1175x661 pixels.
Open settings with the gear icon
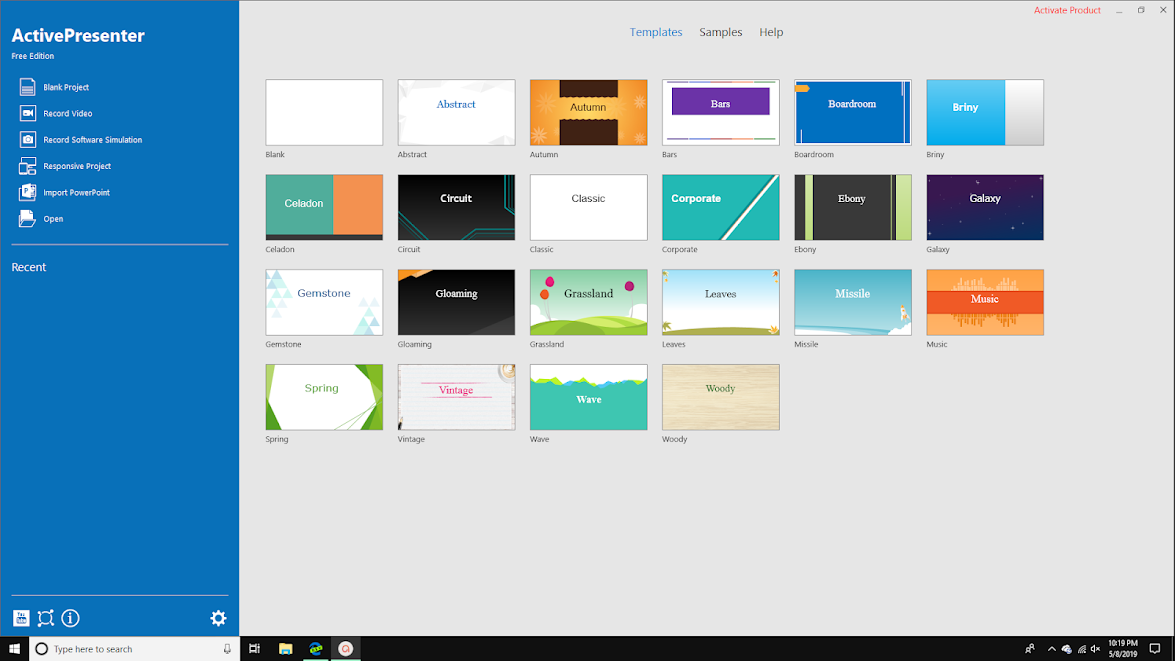(x=218, y=618)
